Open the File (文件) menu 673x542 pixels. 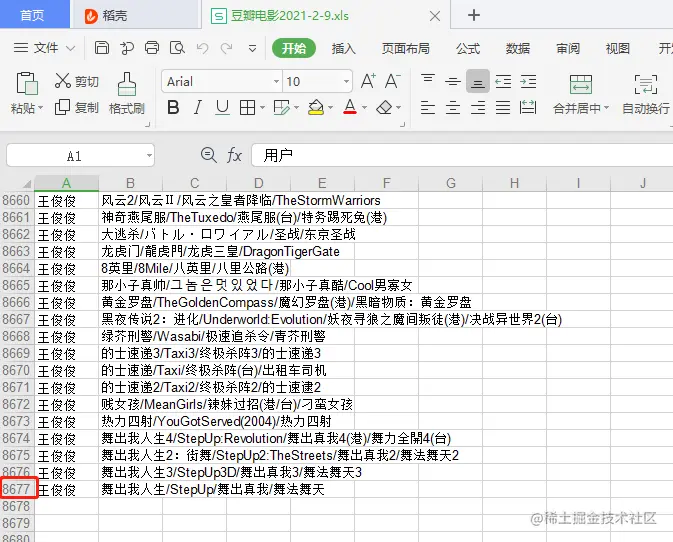coord(44,48)
